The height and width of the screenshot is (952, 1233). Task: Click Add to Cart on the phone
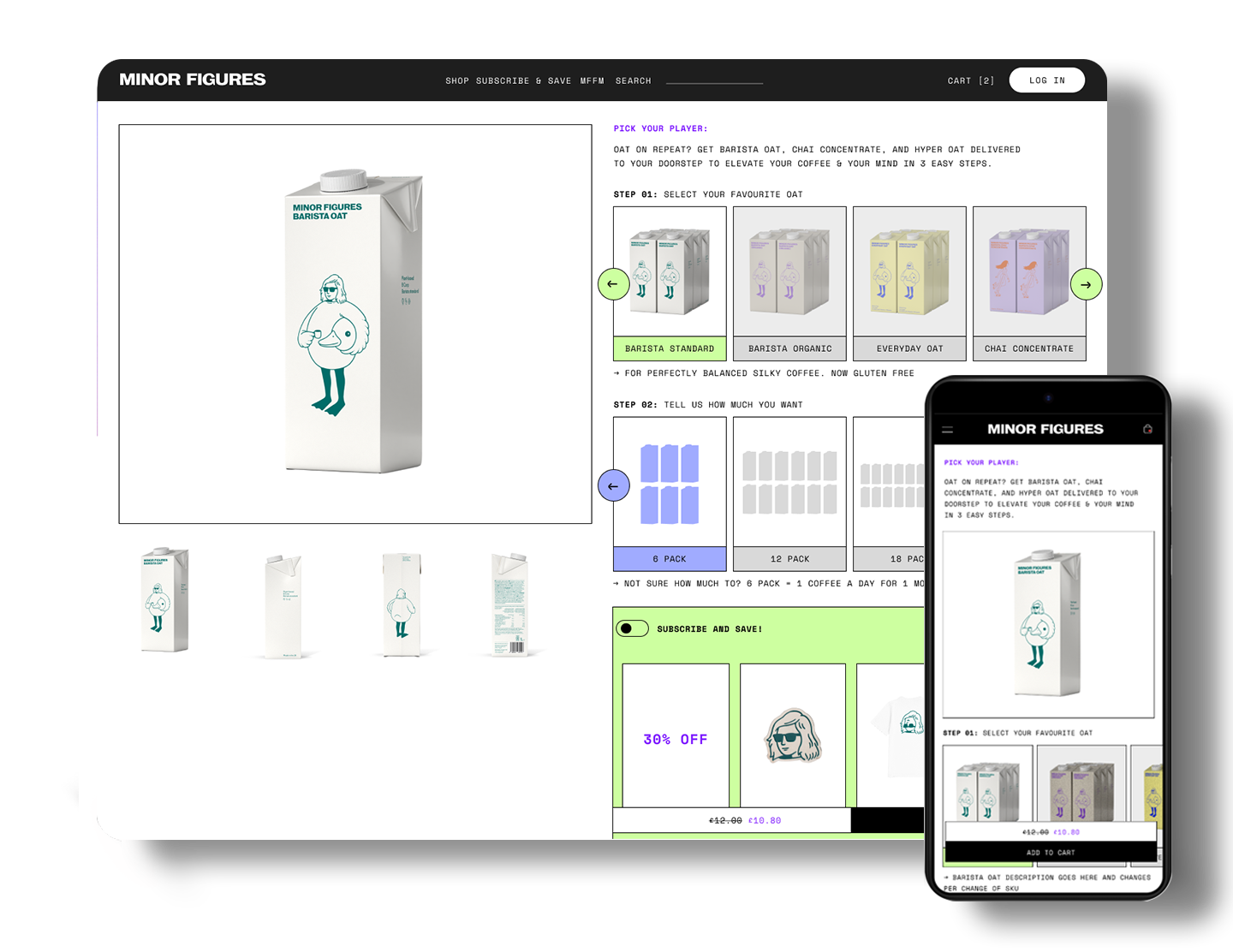click(1051, 853)
